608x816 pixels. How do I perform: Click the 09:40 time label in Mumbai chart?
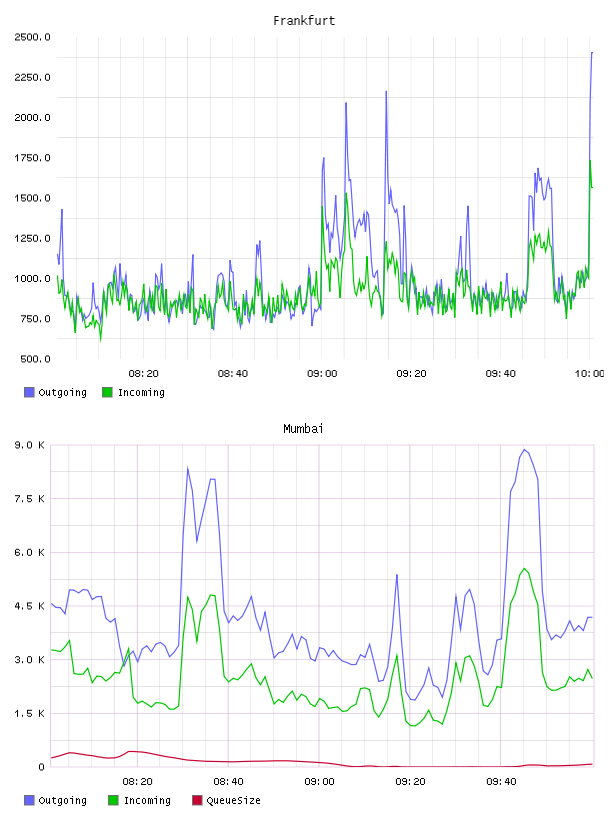[501, 782]
